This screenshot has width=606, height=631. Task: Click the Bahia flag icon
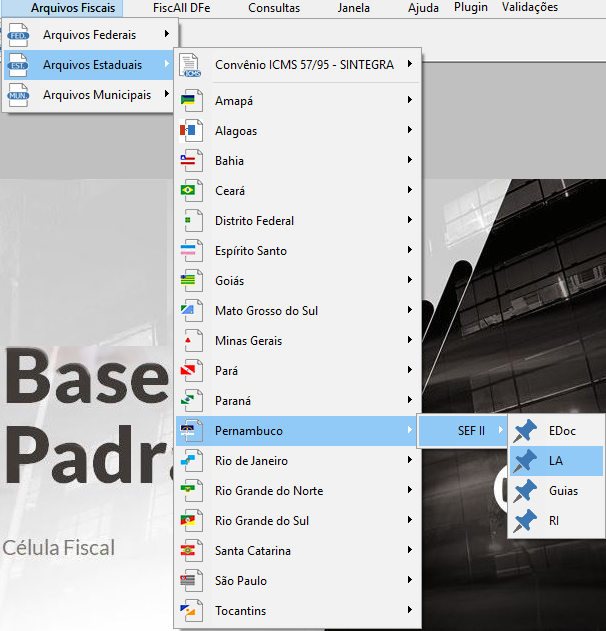[191, 160]
